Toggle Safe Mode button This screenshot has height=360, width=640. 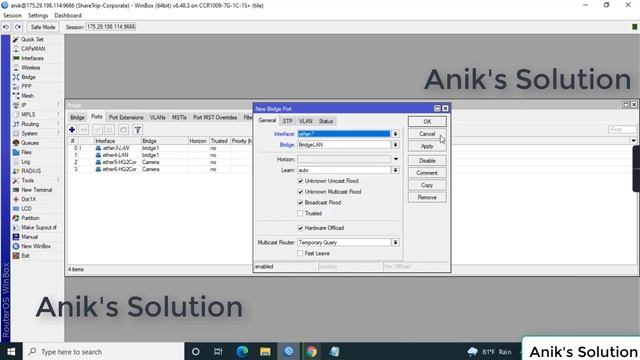click(x=43, y=27)
